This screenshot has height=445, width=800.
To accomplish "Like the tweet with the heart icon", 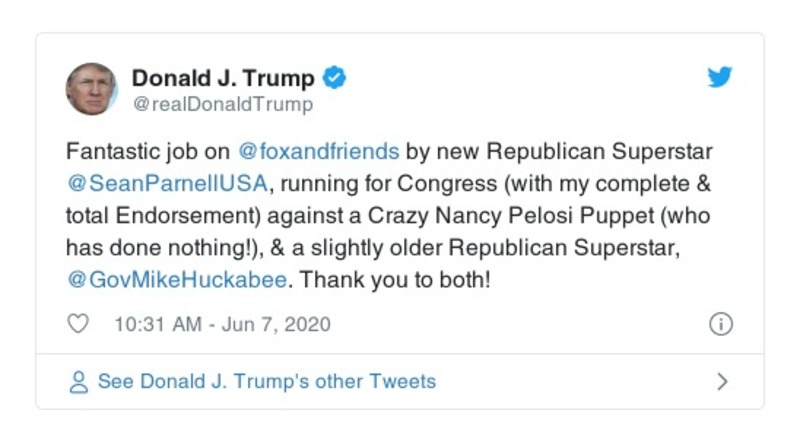I will click(78, 324).
